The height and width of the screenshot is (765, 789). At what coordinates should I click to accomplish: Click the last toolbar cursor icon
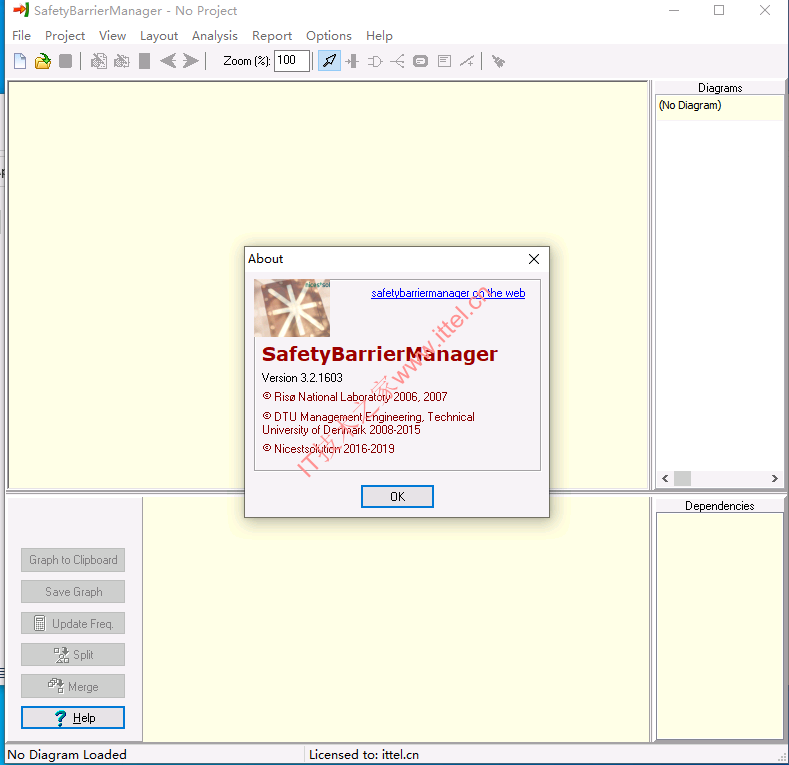coord(498,61)
